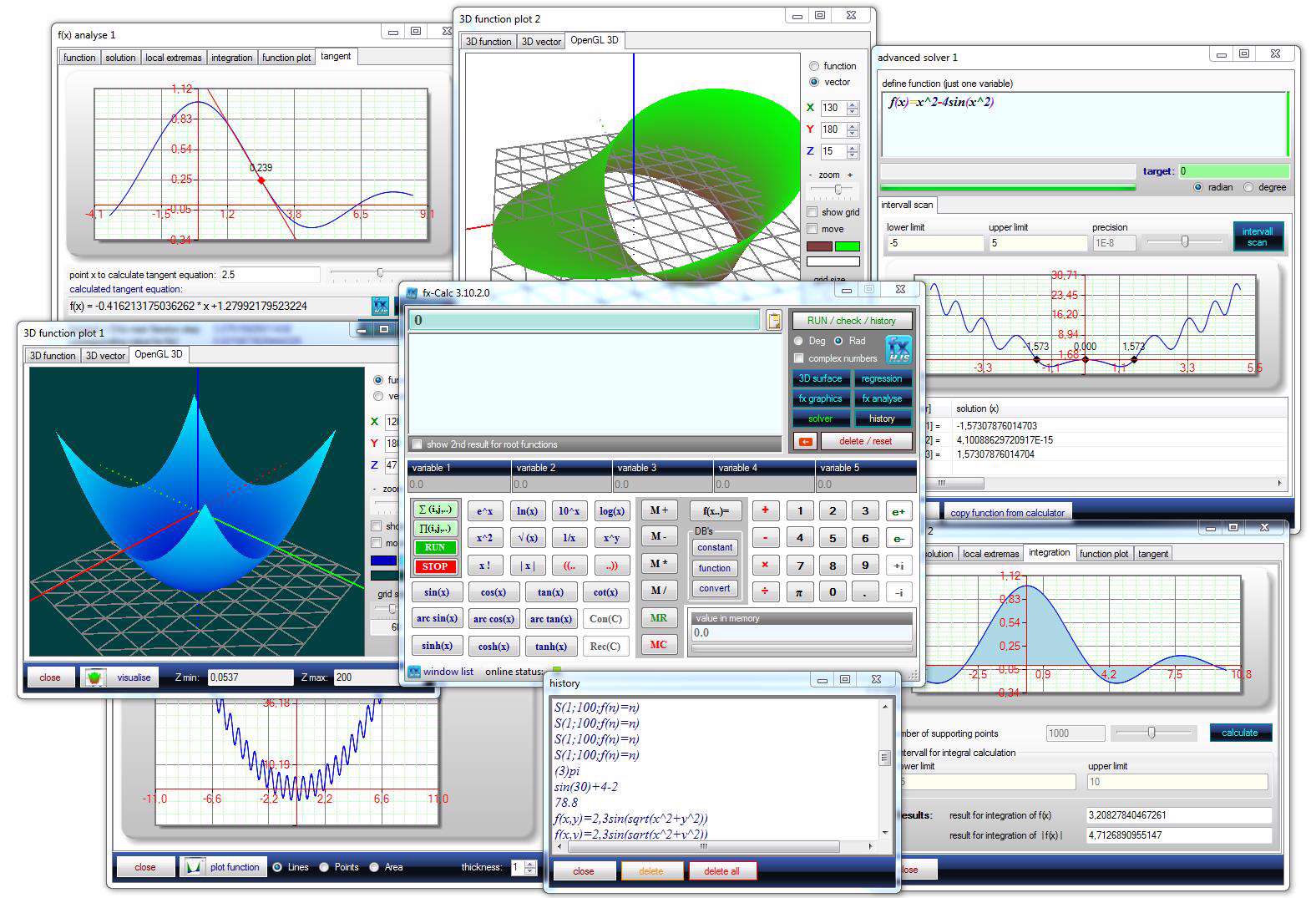Click the sum Σ(i,j,..) key

(x=434, y=510)
